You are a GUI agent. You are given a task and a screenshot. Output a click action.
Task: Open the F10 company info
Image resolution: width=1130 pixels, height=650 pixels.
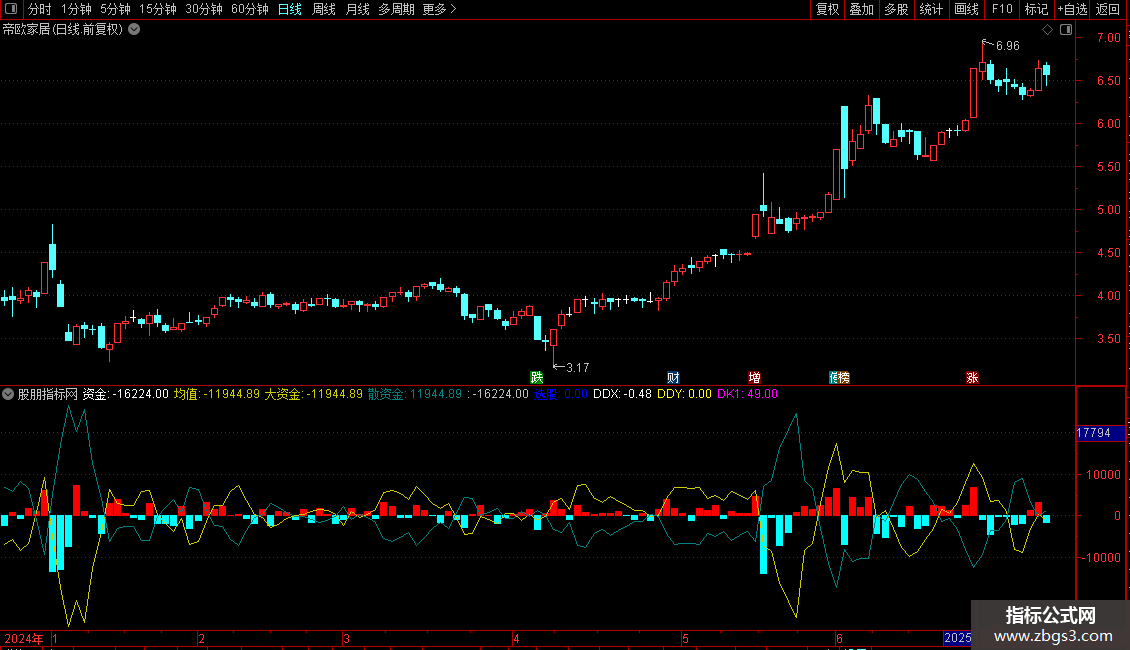(x=1002, y=9)
